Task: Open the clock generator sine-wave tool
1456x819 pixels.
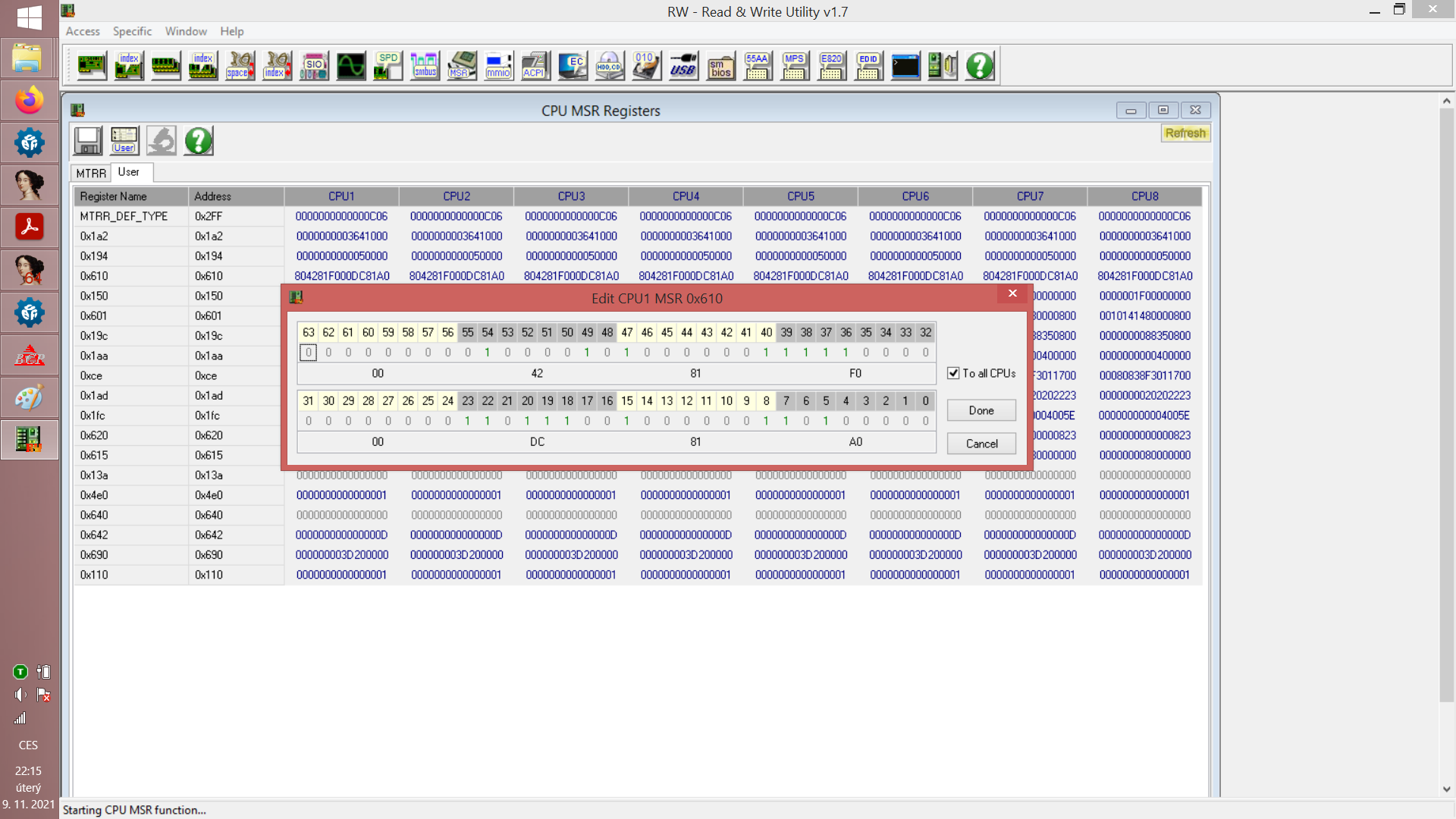Action: click(351, 66)
